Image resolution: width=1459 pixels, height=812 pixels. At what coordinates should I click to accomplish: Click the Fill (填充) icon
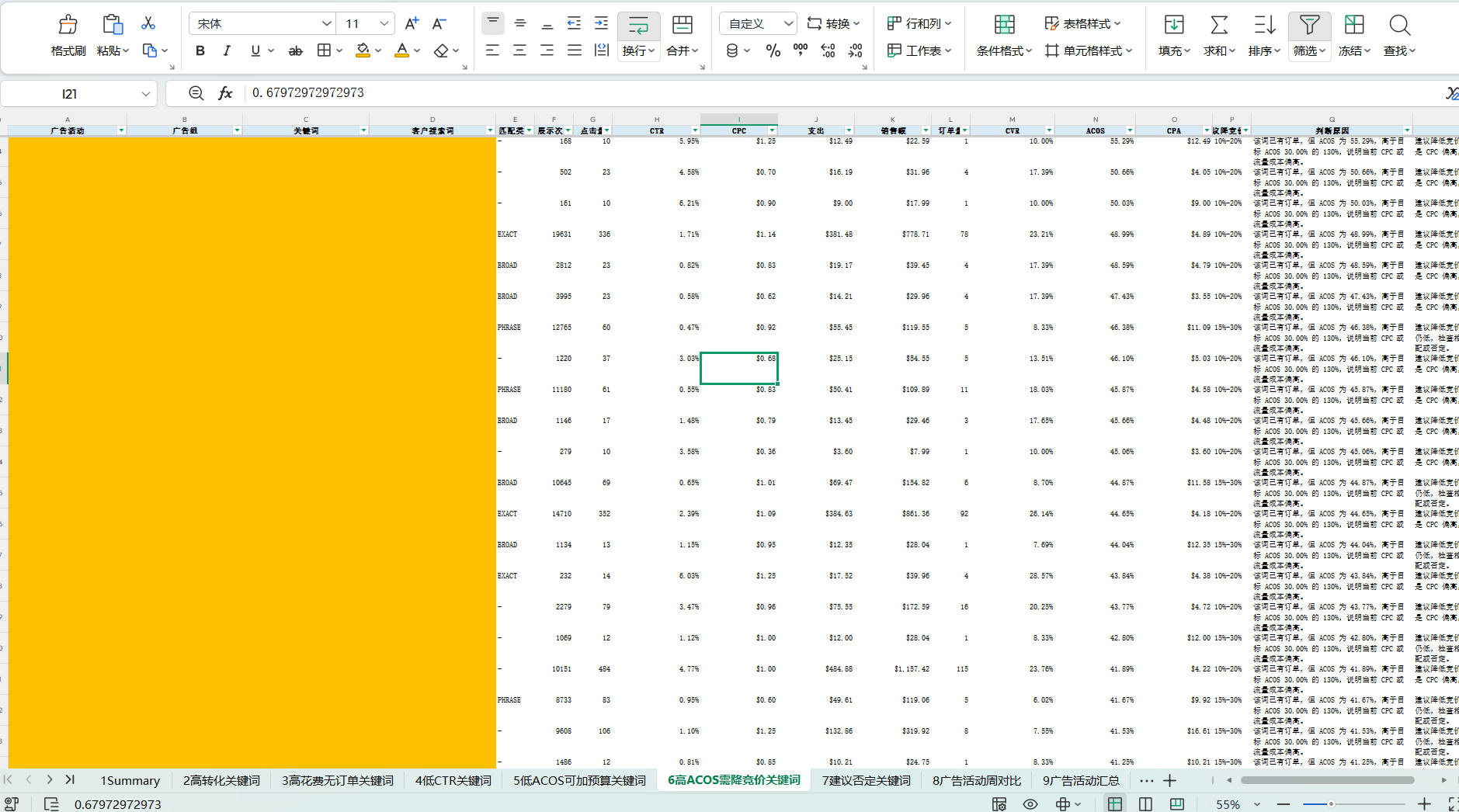point(1174,24)
